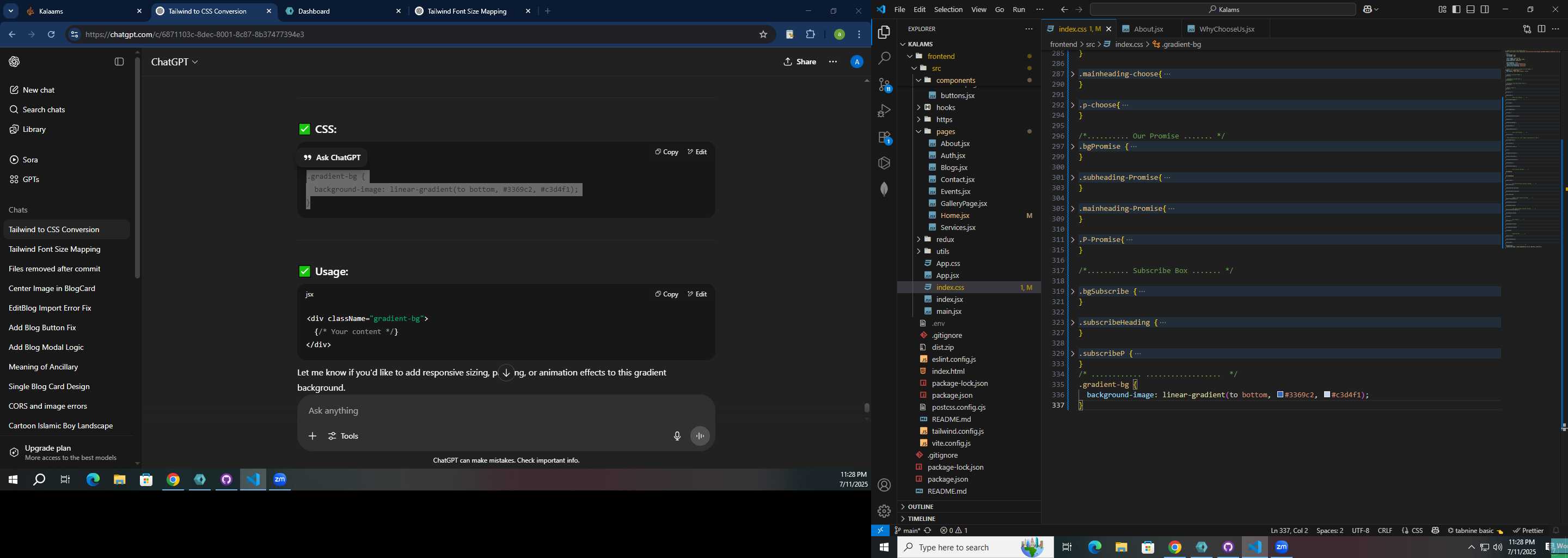Open the user profile avatar in ChatGPT
Viewport: 1568px width, 558px height.
[856, 62]
